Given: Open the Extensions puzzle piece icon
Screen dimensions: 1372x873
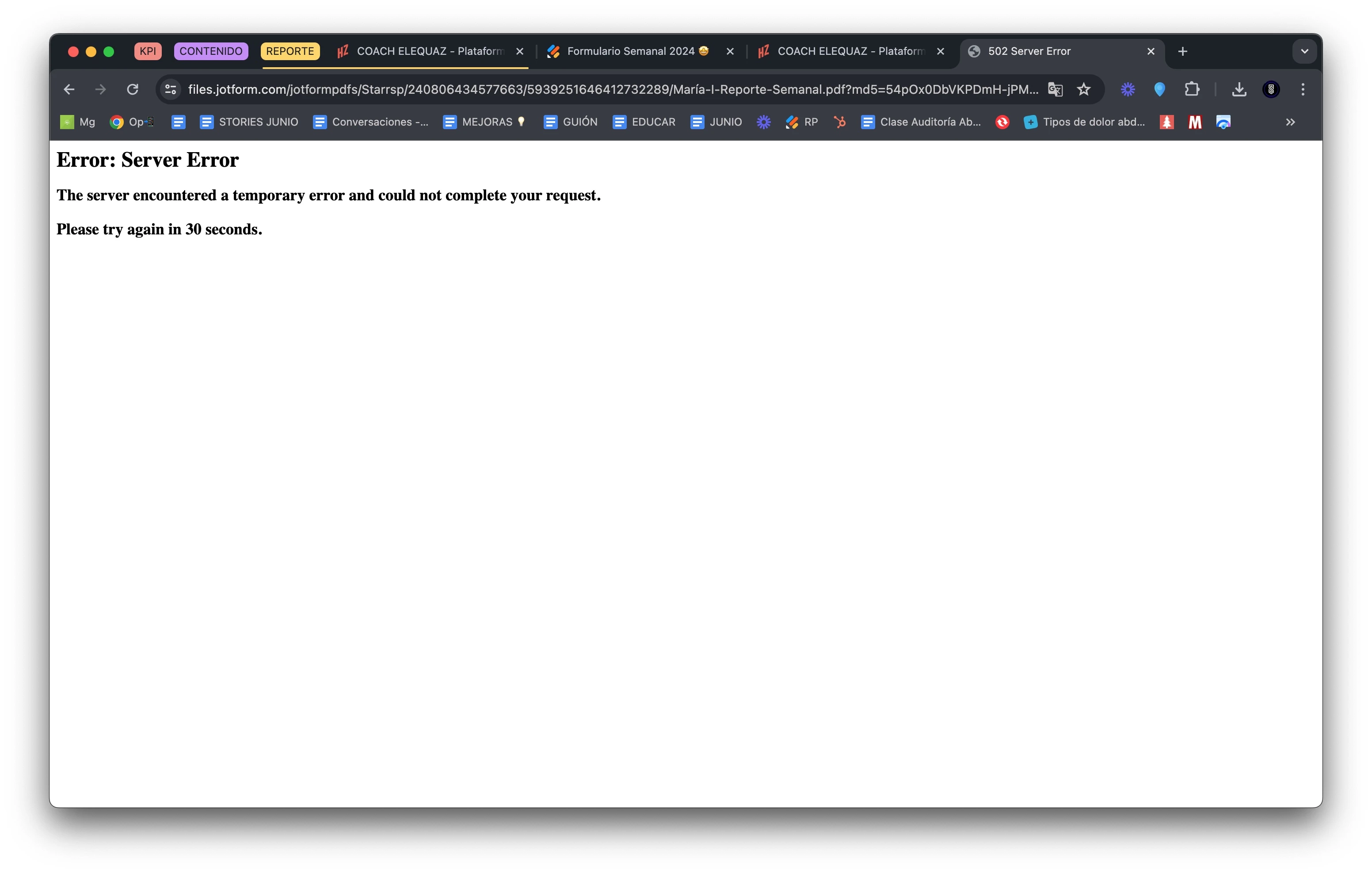Looking at the screenshot, I should tap(1192, 89).
